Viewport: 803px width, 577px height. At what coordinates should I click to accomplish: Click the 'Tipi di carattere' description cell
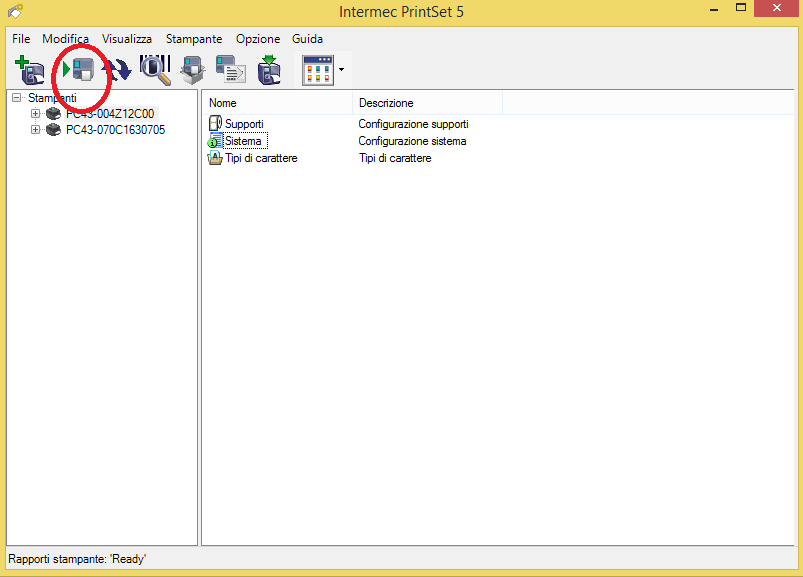coord(395,158)
